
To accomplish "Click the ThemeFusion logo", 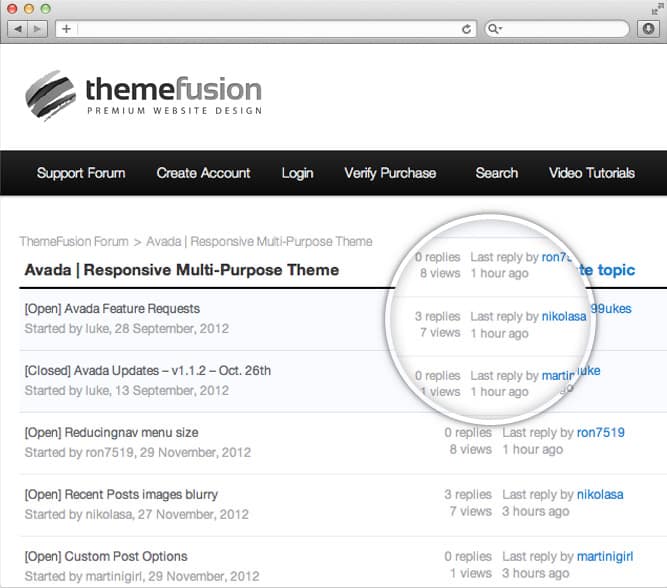I will 143,95.
